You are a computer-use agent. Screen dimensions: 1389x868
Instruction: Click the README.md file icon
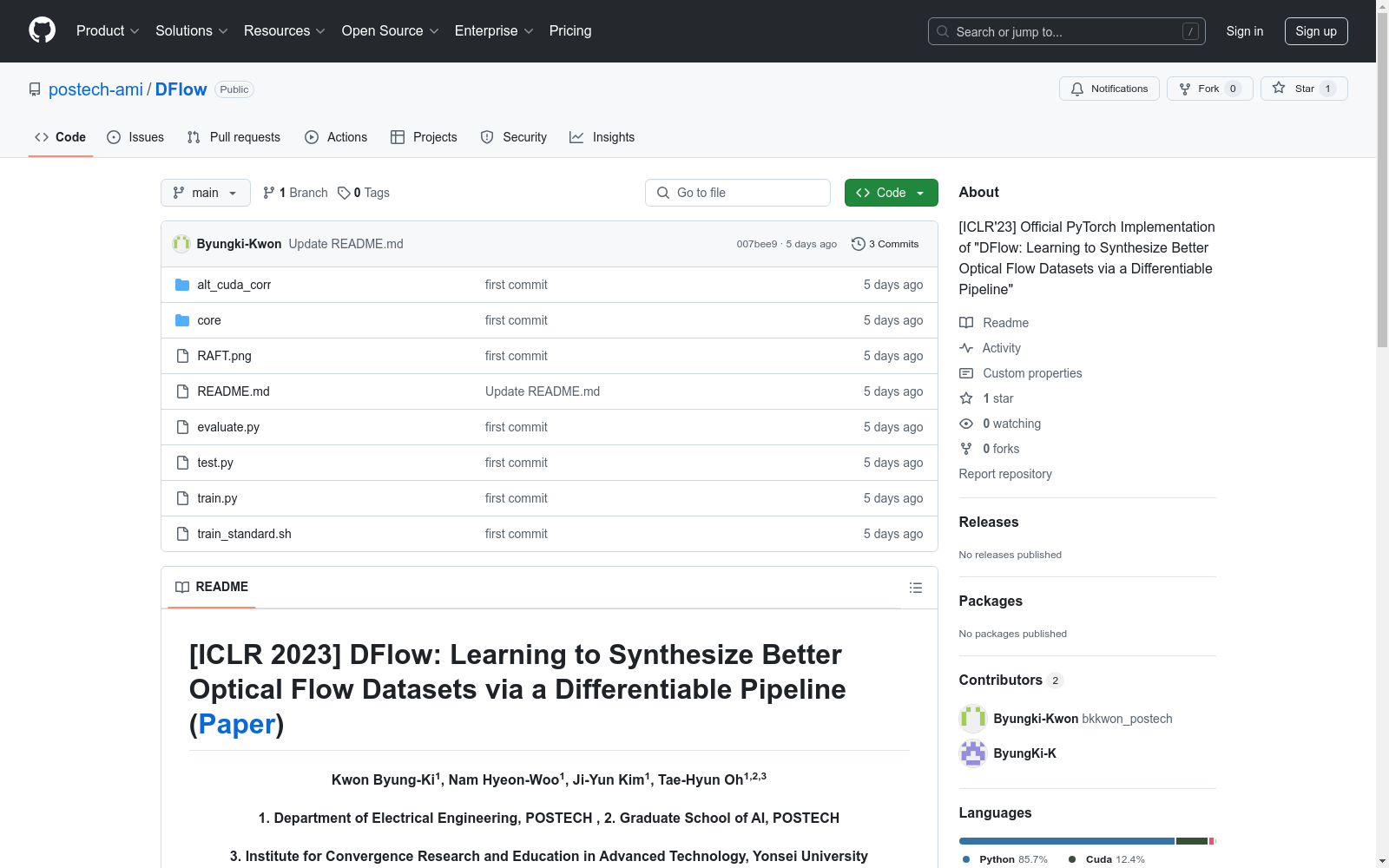182,391
